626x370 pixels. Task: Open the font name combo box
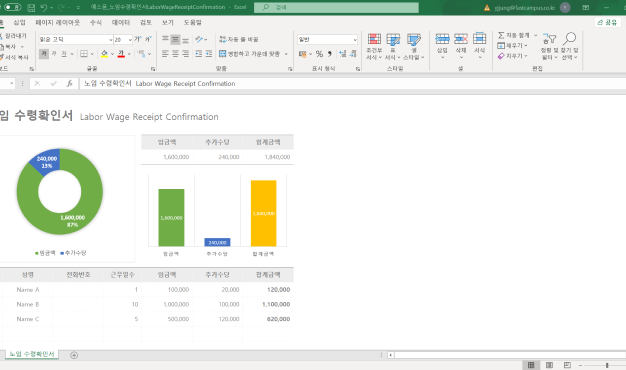75,40
